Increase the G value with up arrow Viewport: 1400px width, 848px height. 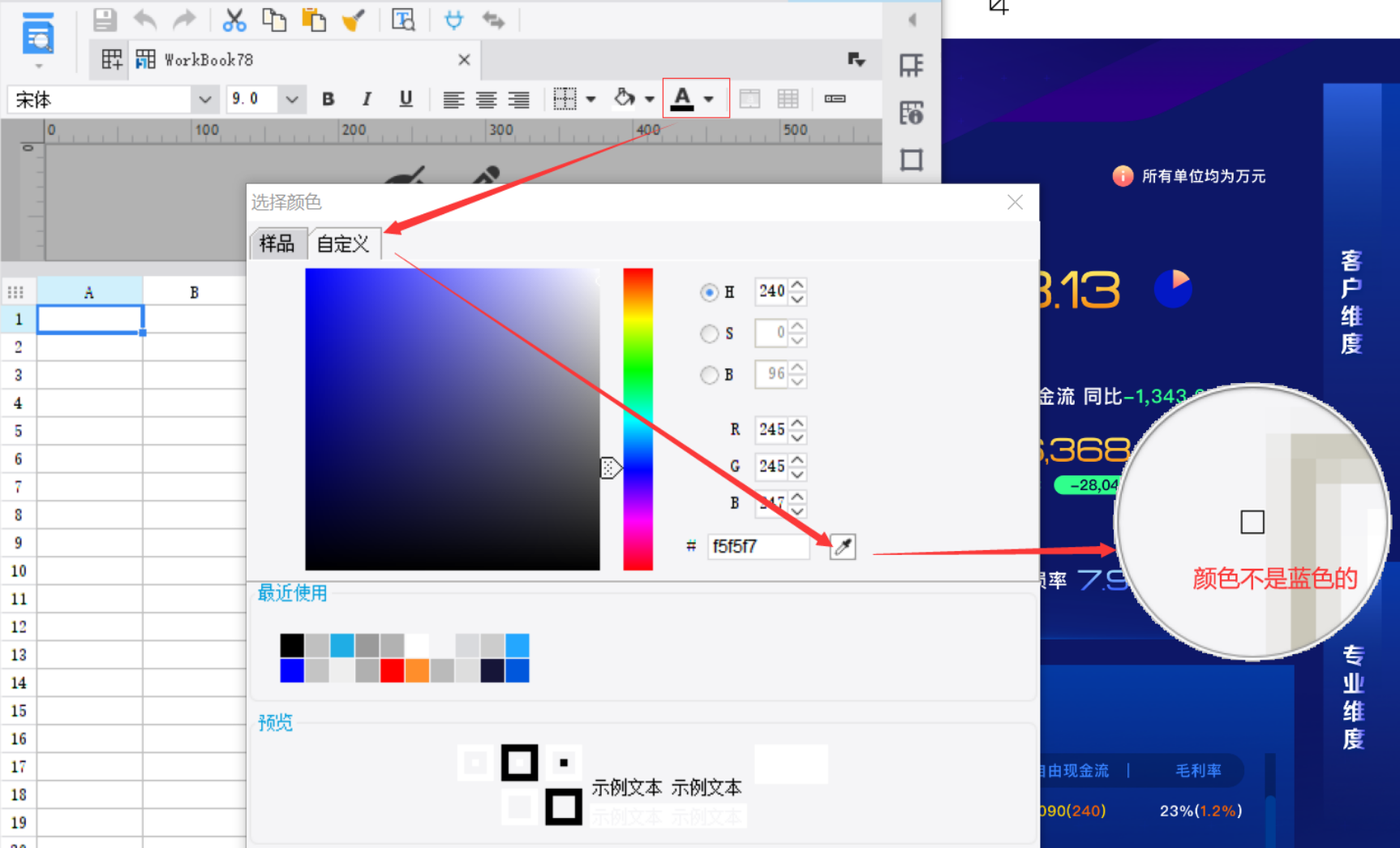point(798,460)
